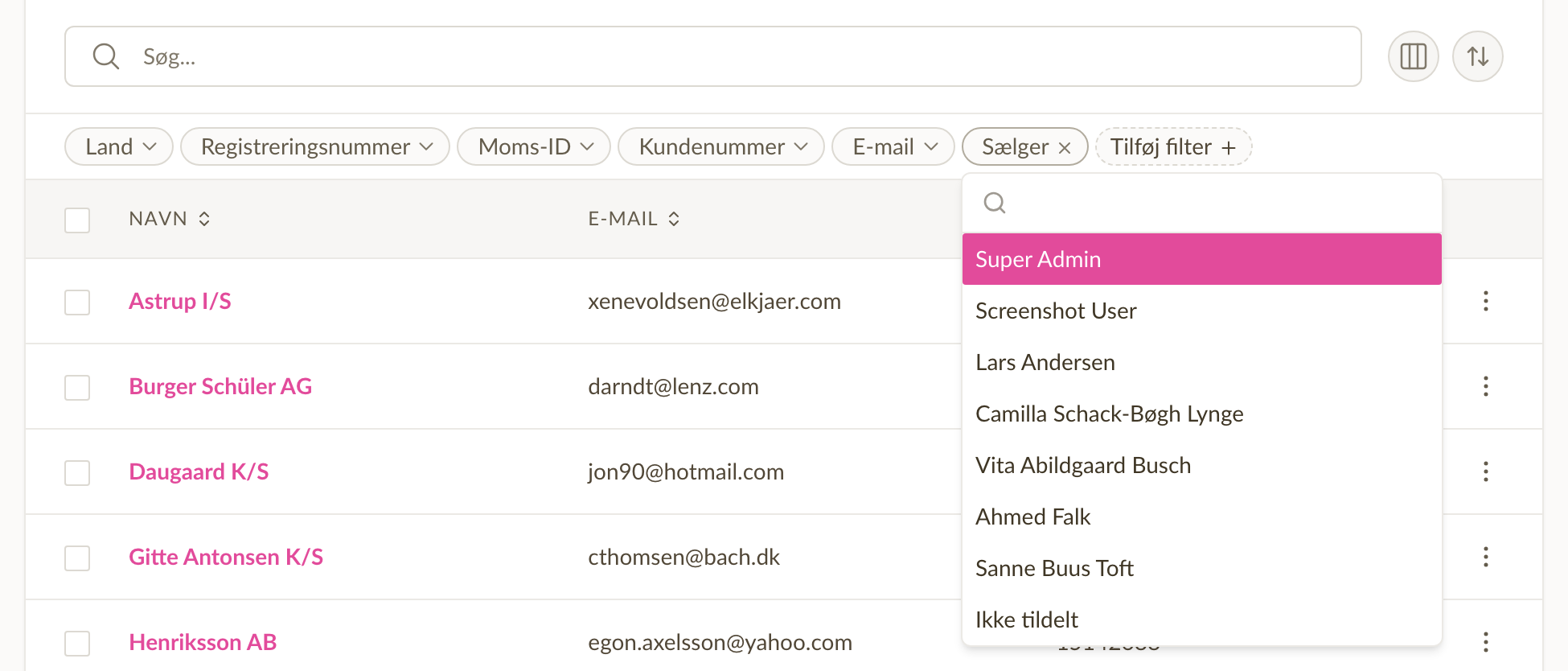This screenshot has width=1568, height=671.
Task: Open the column layout settings icon
Action: click(x=1413, y=56)
